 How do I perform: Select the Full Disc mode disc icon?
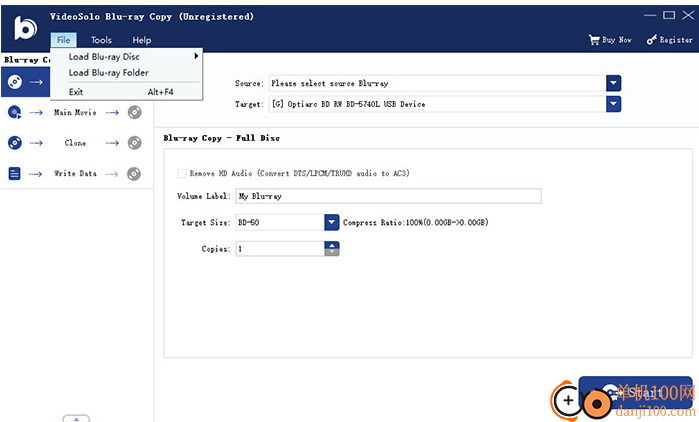15,82
